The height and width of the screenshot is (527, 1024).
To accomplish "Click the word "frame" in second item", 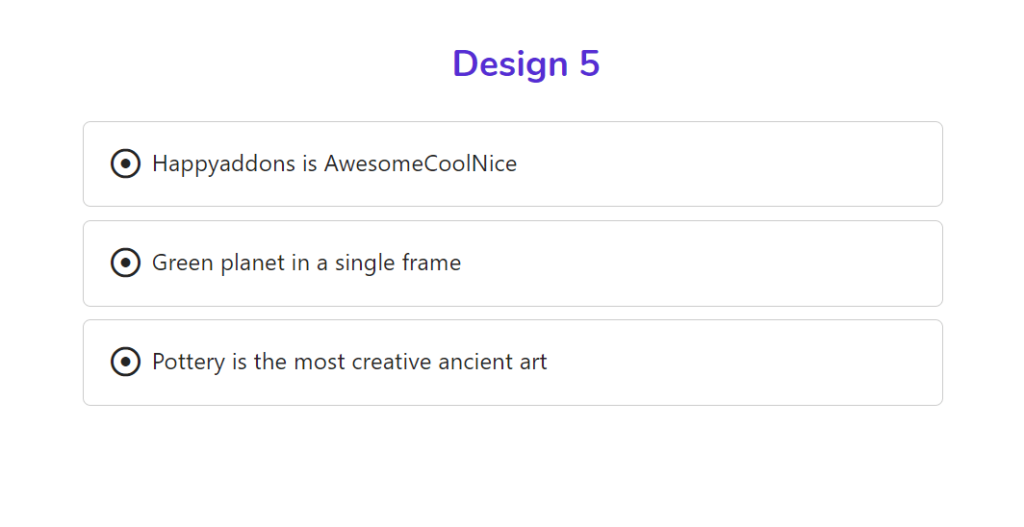I will coord(432,263).
